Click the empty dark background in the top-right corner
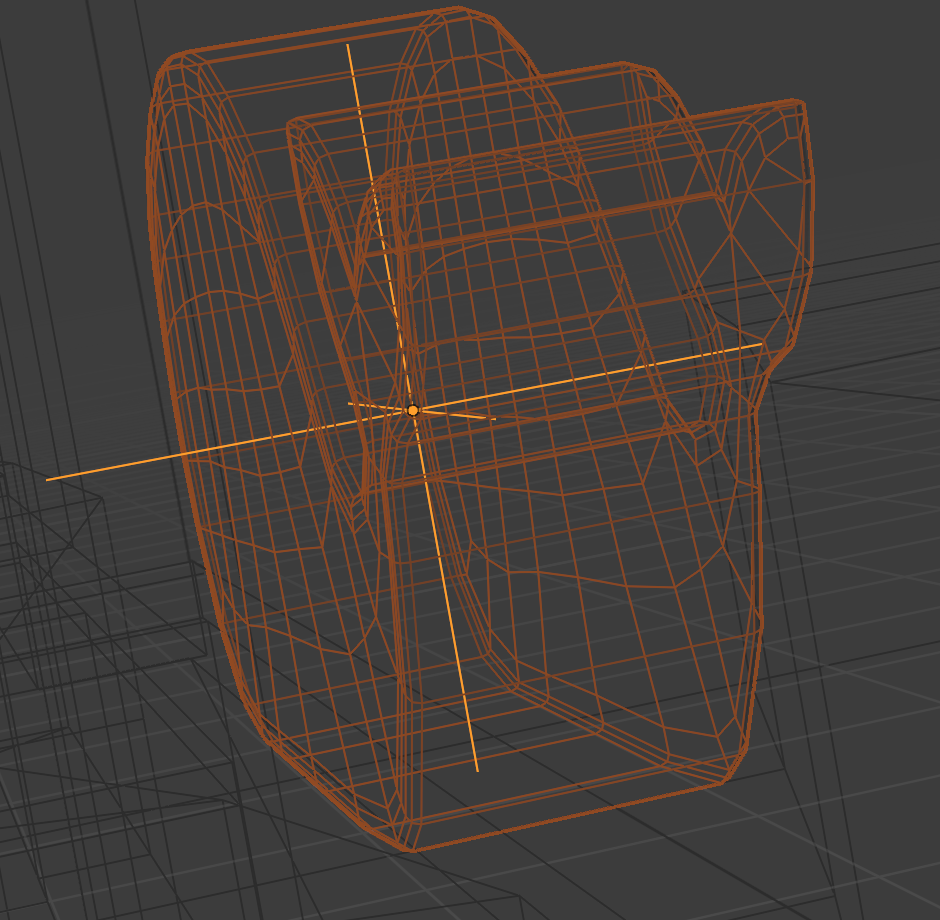 point(869,48)
